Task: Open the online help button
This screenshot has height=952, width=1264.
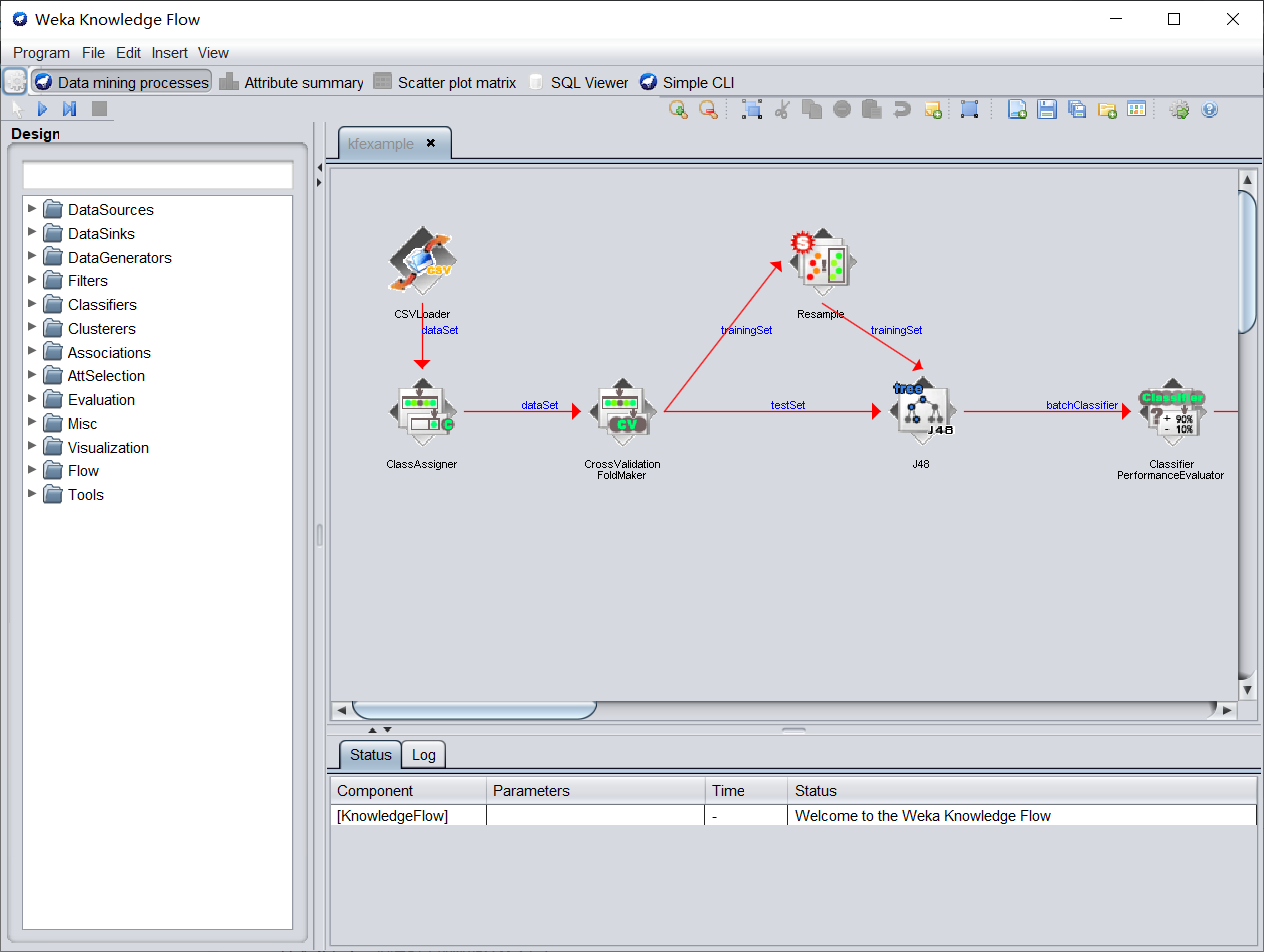Action: [x=1210, y=109]
